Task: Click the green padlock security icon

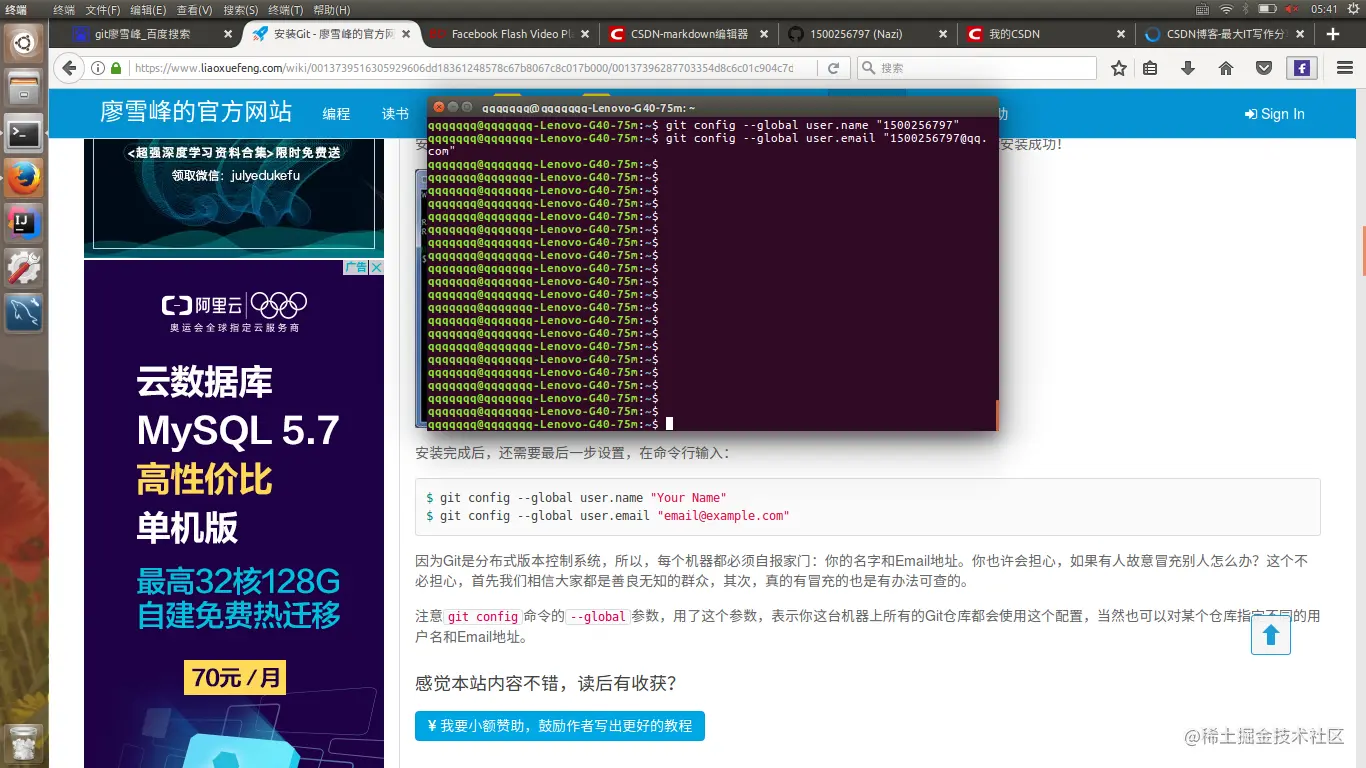Action: pos(116,69)
